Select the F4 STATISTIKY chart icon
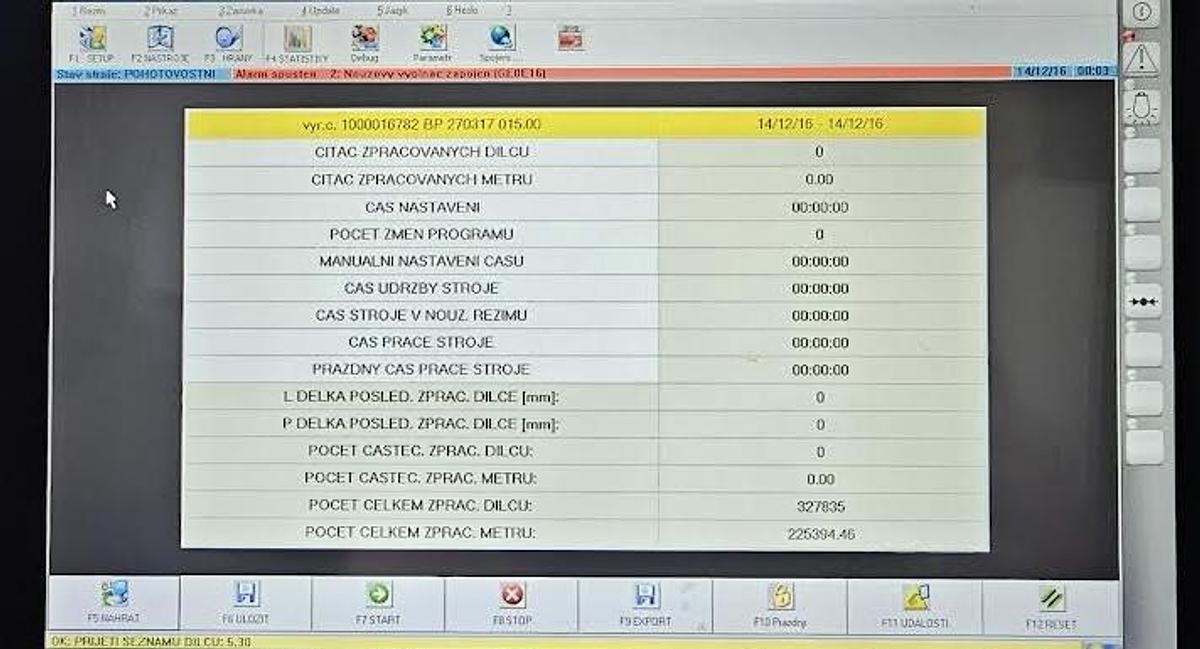This screenshot has height=649, width=1200. (297, 40)
